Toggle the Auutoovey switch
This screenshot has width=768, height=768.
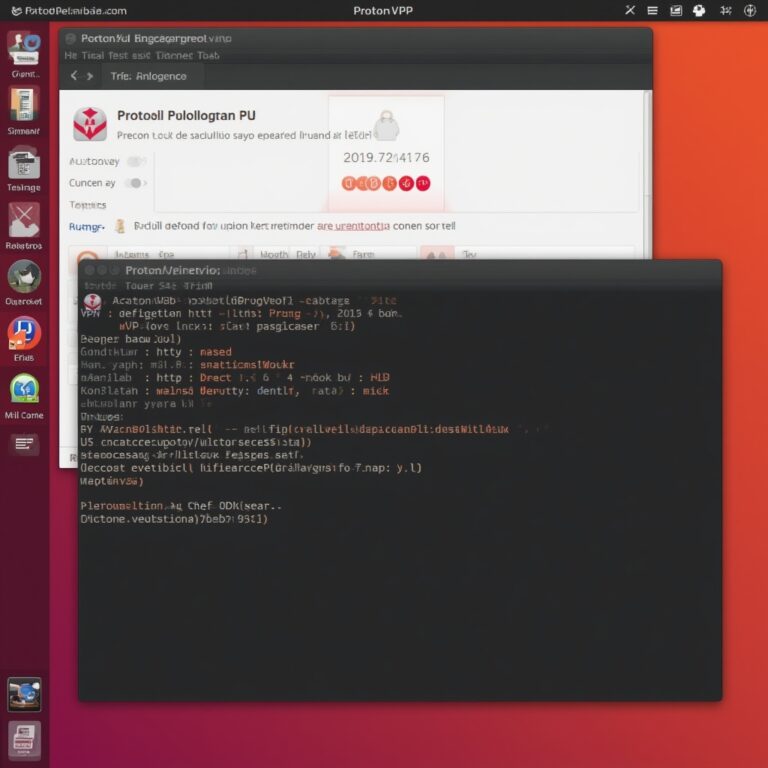click(136, 161)
